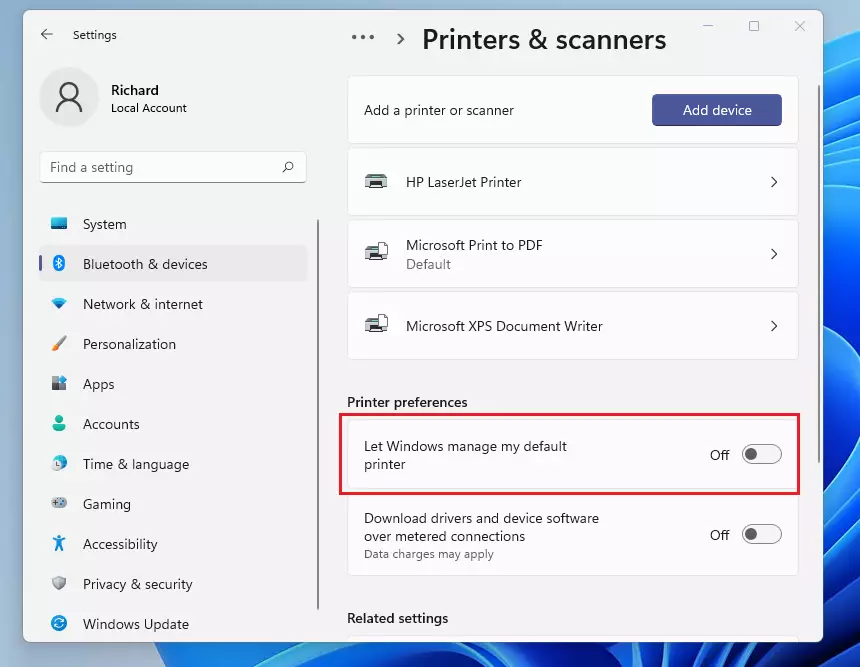Select Bluetooth & devices category
The width and height of the screenshot is (860, 667).
(173, 264)
